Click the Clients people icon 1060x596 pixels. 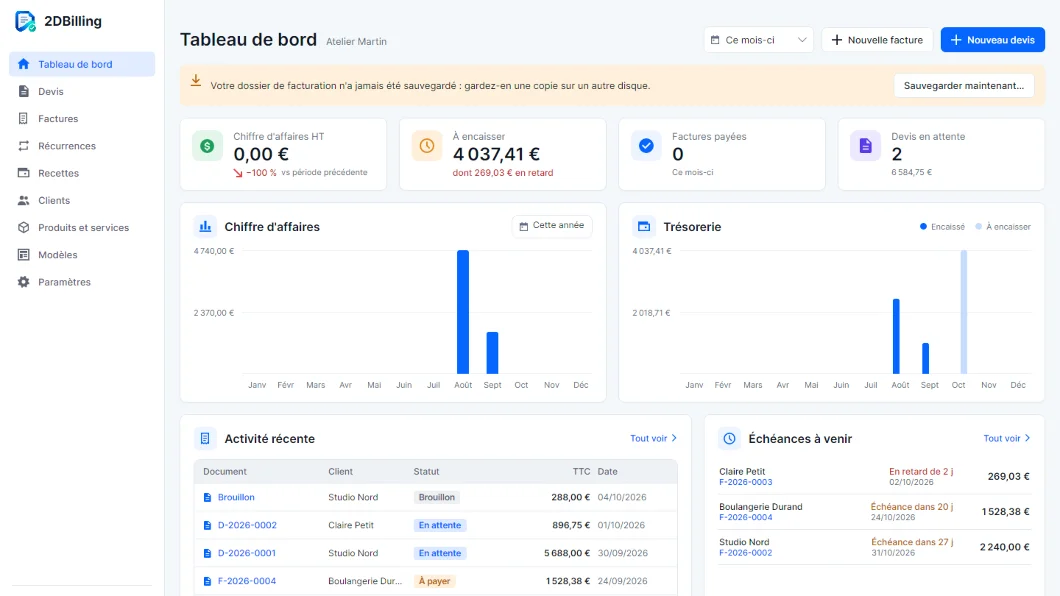pos(24,200)
